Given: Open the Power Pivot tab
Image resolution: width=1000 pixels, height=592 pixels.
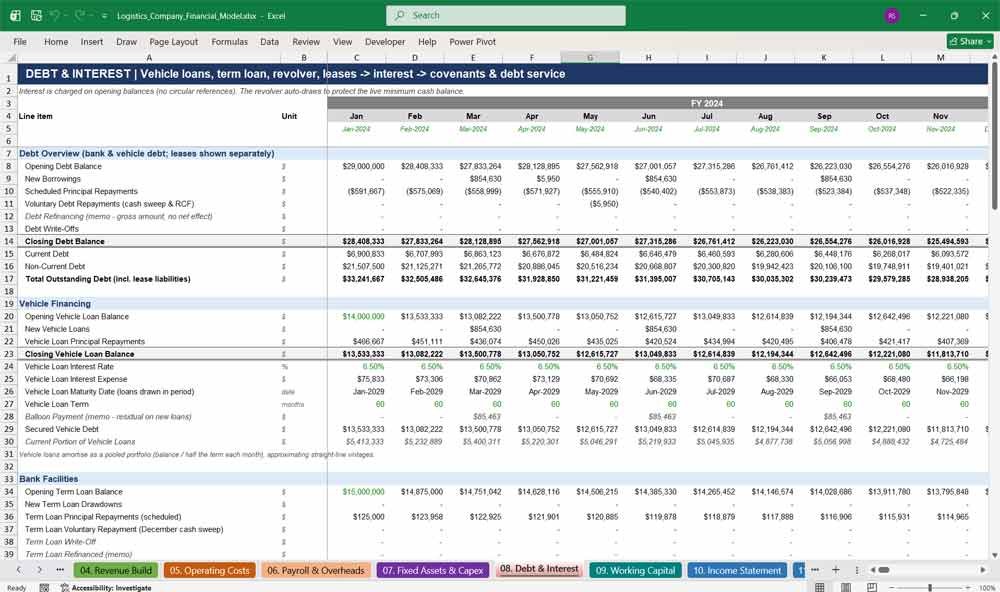Looking at the screenshot, I should click(x=473, y=41).
